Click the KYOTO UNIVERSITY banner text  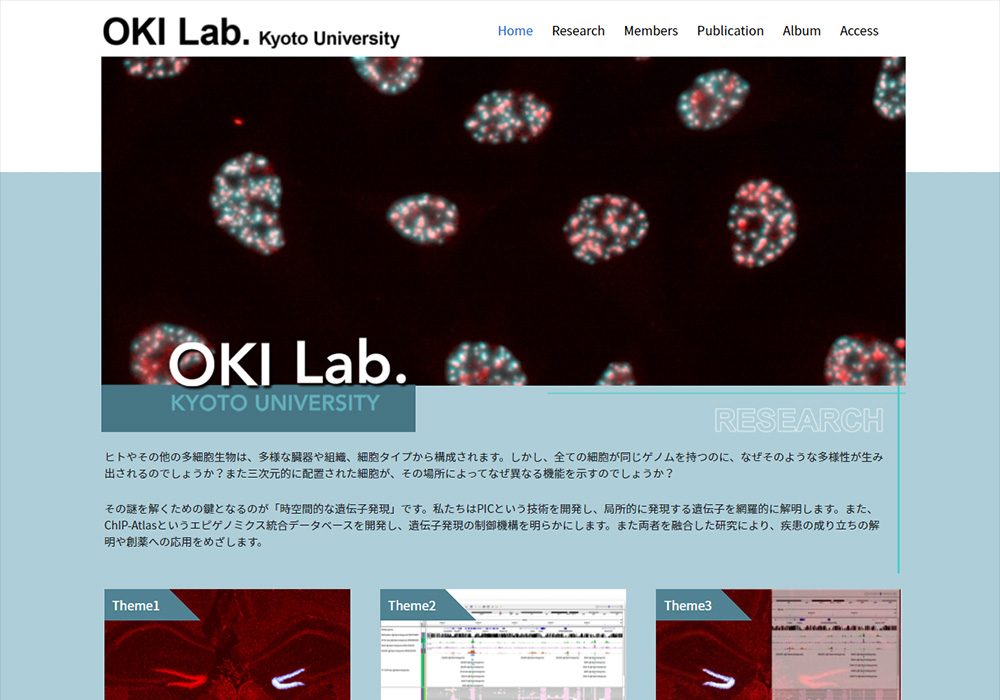click(275, 403)
